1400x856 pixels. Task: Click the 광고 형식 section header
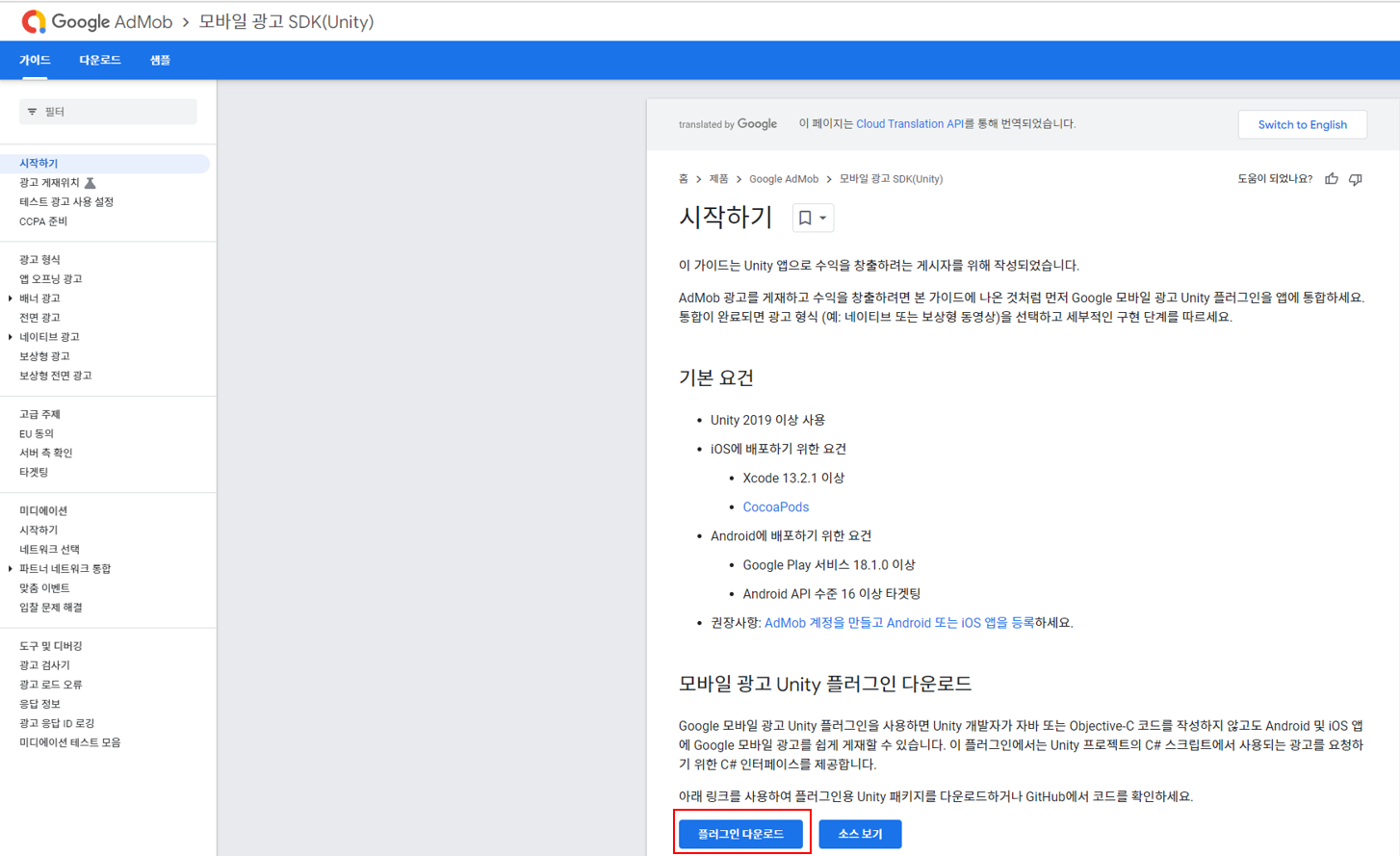pyautogui.click(x=39, y=260)
